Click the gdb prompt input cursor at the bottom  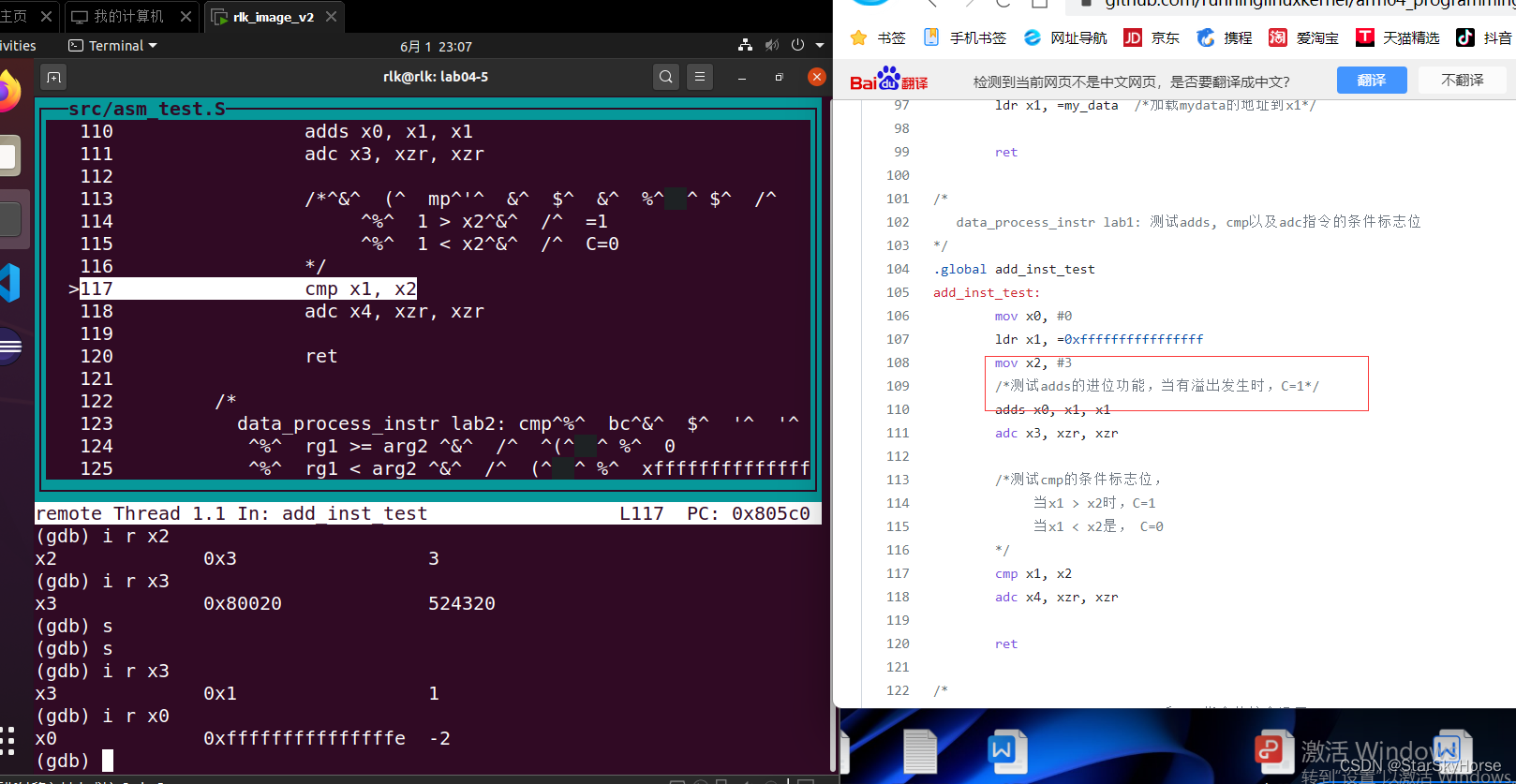[x=108, y=761]
